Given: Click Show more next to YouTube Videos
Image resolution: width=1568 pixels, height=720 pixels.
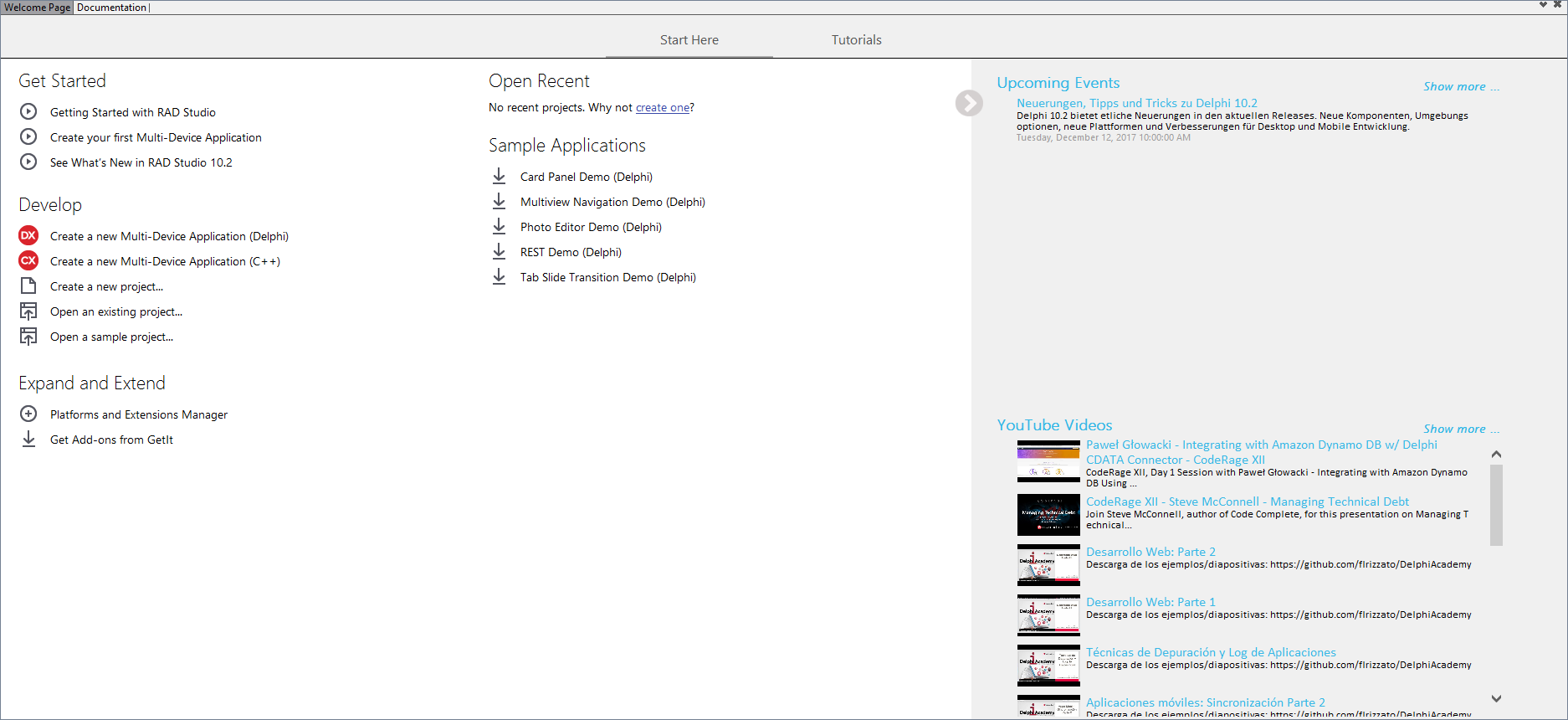Looking at the screenshot, I should tap(1461, 429).
